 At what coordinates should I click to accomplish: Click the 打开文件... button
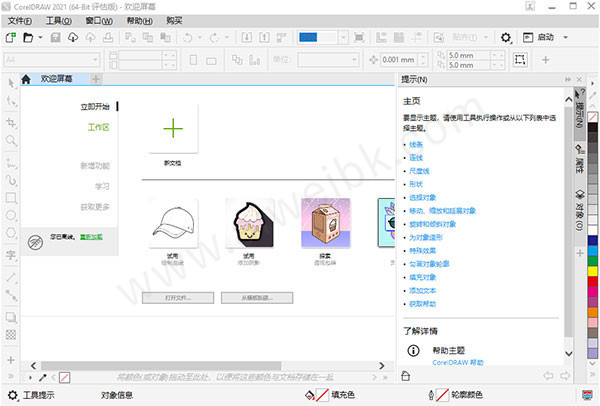(x=178, y=298)
